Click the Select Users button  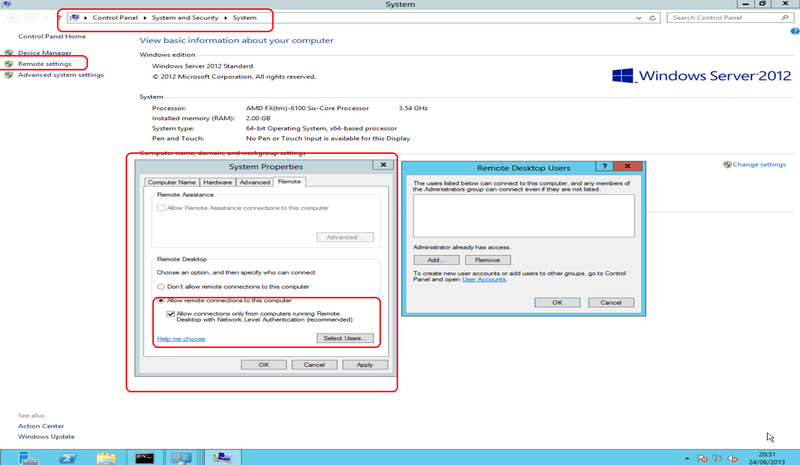345,338
